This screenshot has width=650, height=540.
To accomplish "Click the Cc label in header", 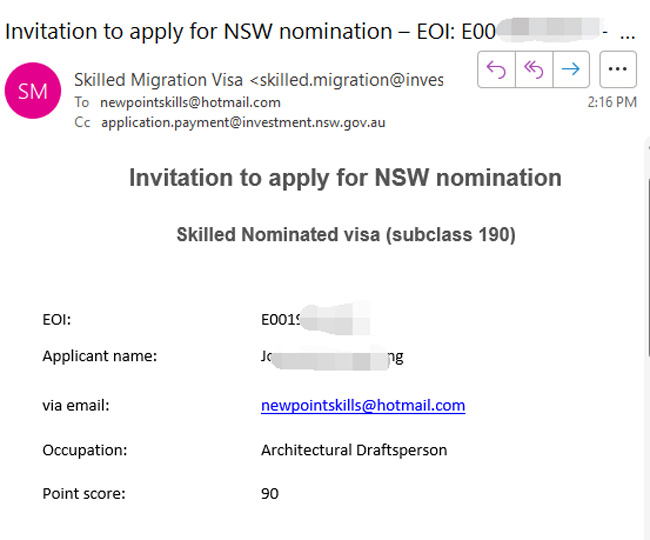I will tap(82, 122).
